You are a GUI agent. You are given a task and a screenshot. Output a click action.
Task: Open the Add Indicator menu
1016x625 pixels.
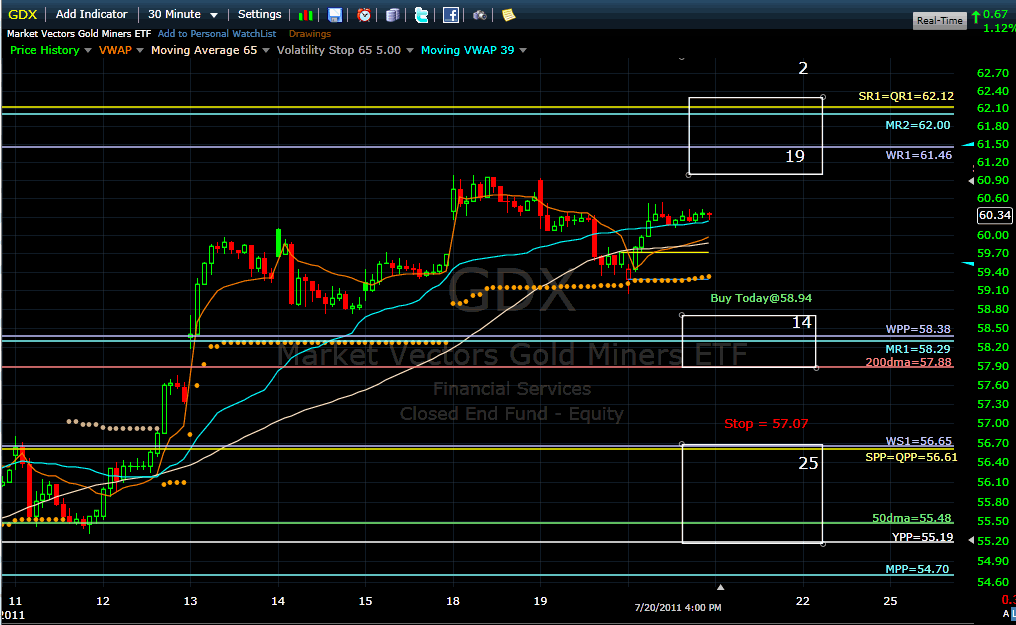pos(91,14)
